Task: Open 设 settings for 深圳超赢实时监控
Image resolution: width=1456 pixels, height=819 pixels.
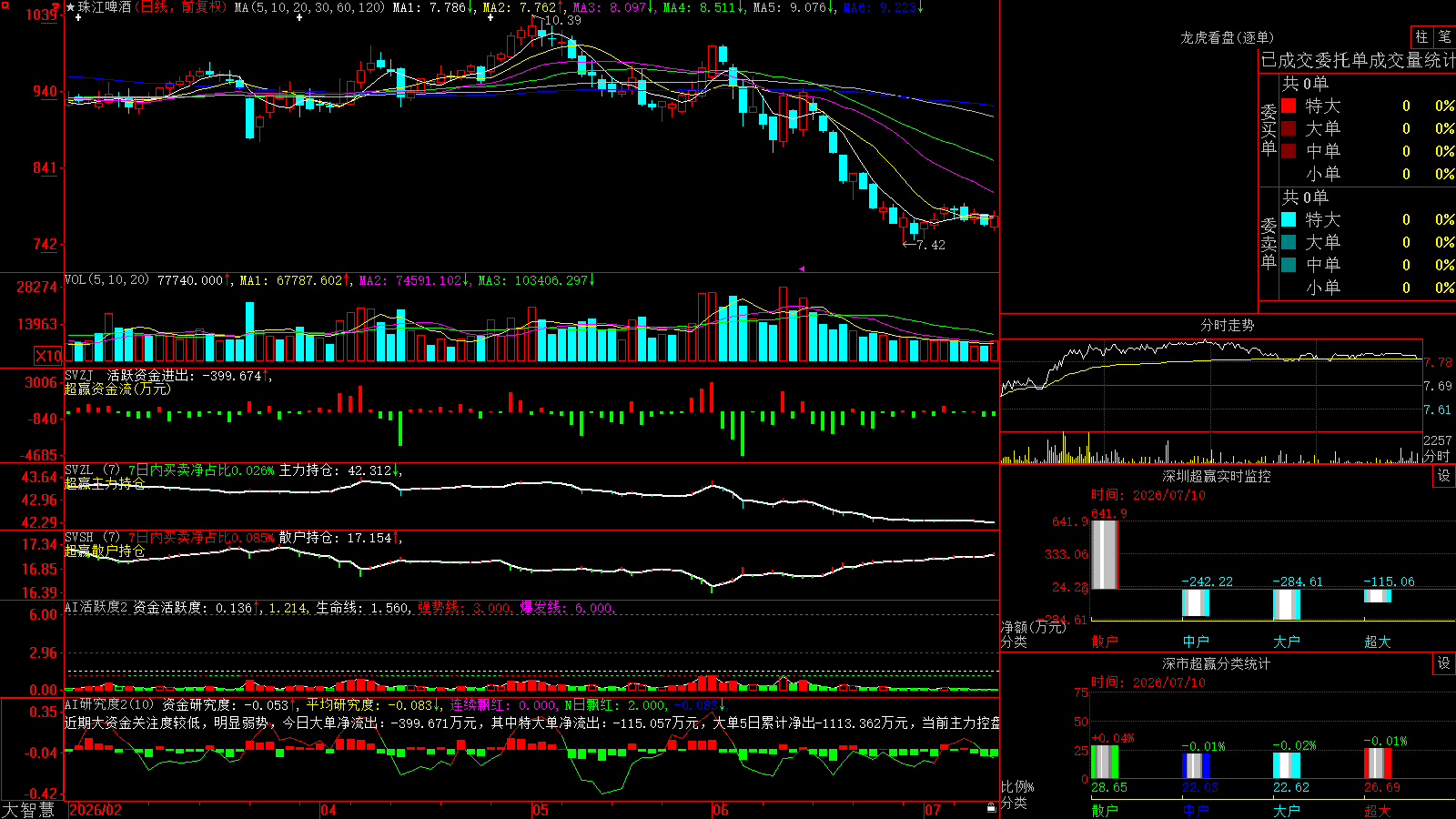Action: coord(1444,476)
